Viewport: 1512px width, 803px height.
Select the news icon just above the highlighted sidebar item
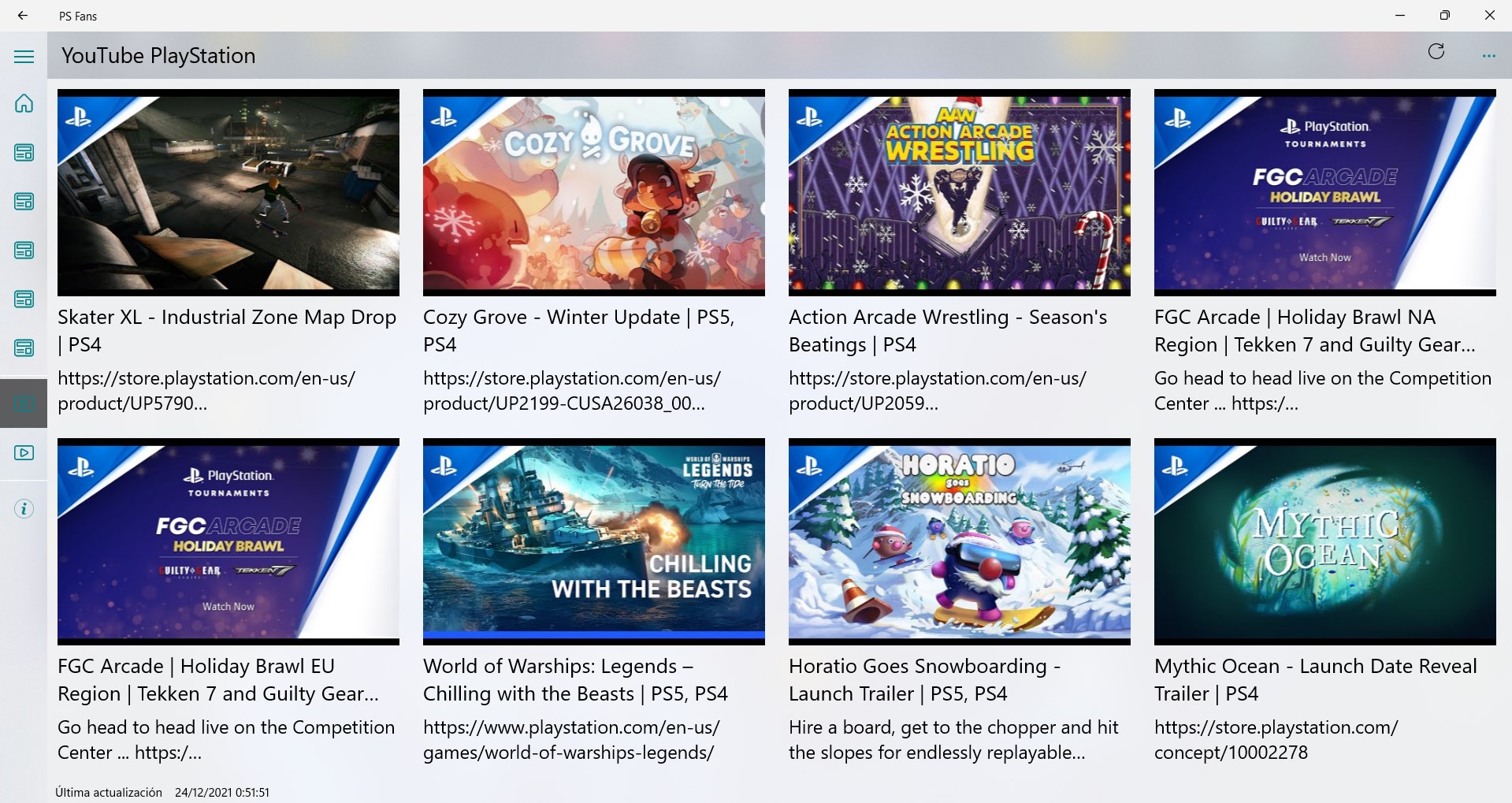tap(24, 348)
